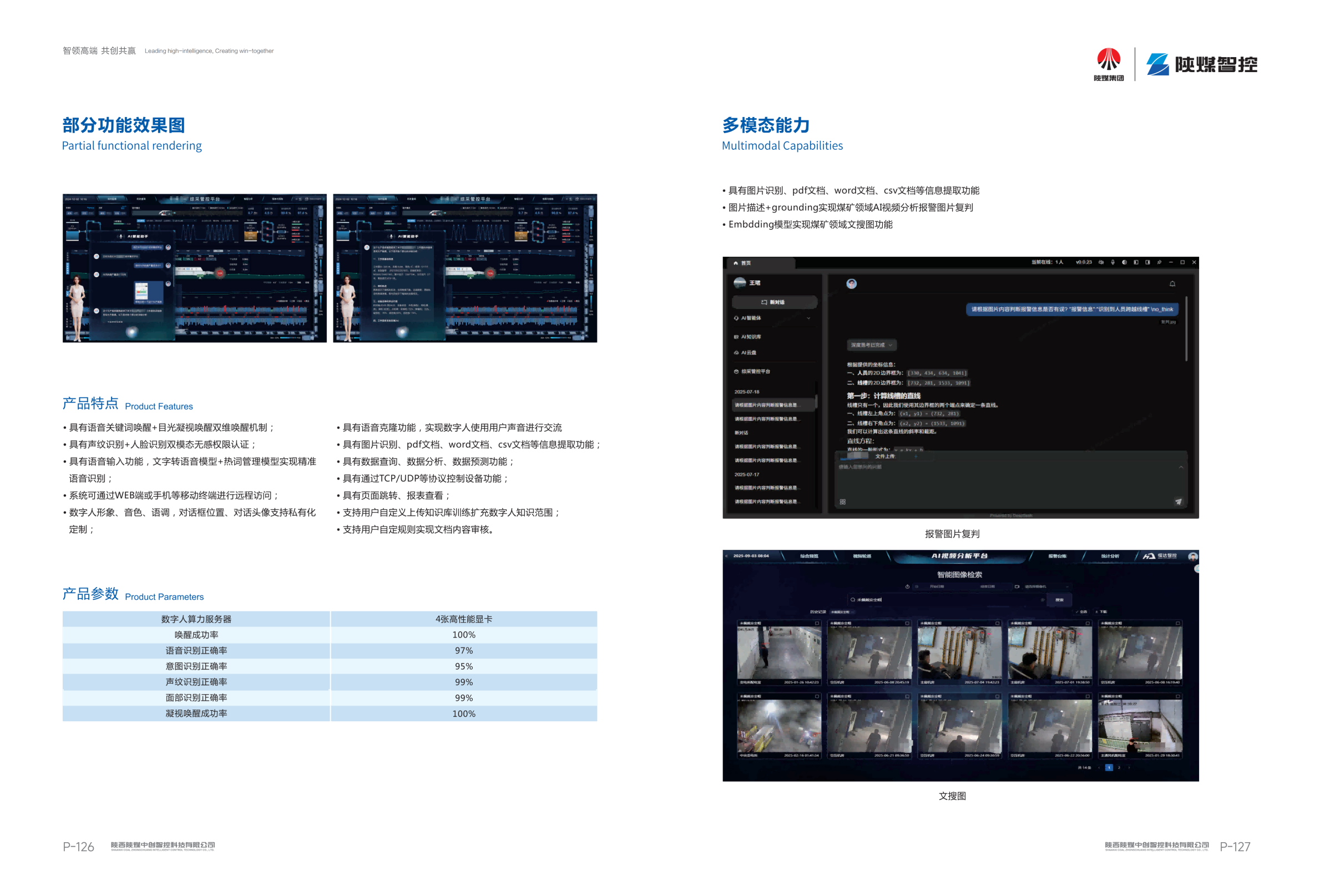Open AI知识库 knowledge base sidebar item
The image size is (1320, 896).
click(751, 337)
